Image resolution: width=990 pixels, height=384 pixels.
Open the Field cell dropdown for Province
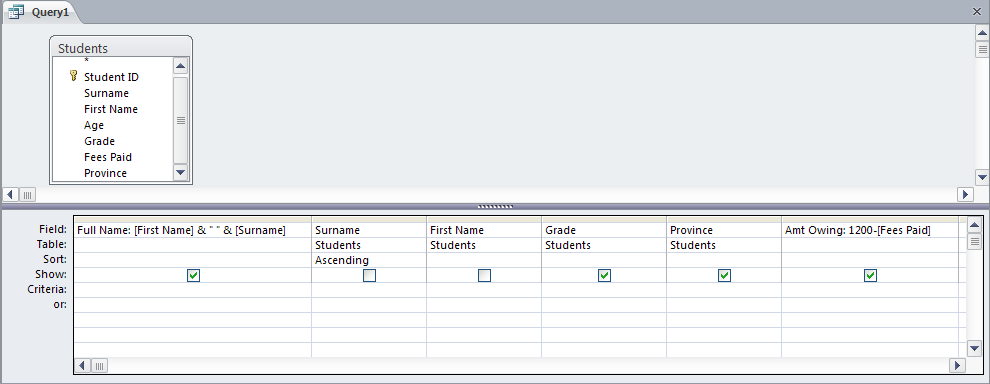[x=724, y=231]
